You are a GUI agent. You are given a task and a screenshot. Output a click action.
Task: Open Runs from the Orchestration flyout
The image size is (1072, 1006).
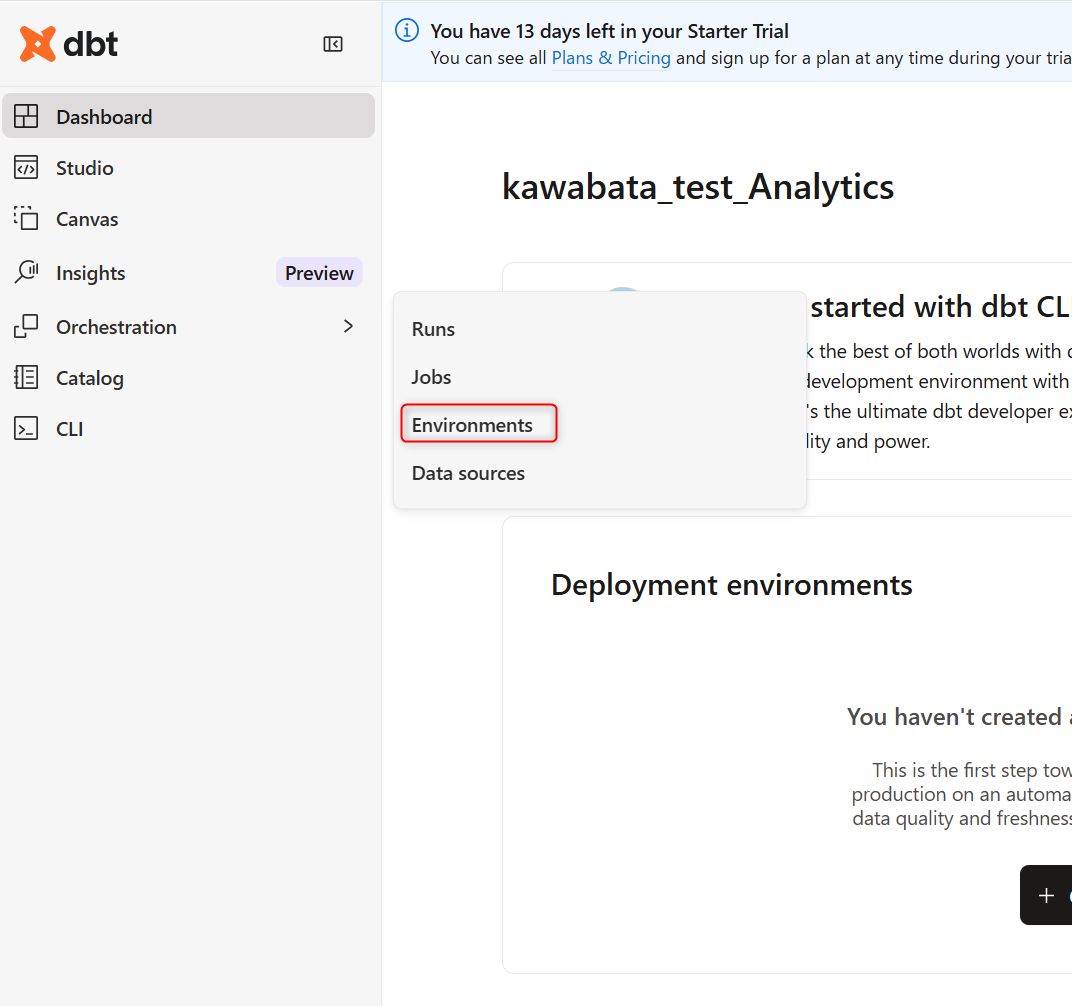pyautogui.click(x=433, y=329)
